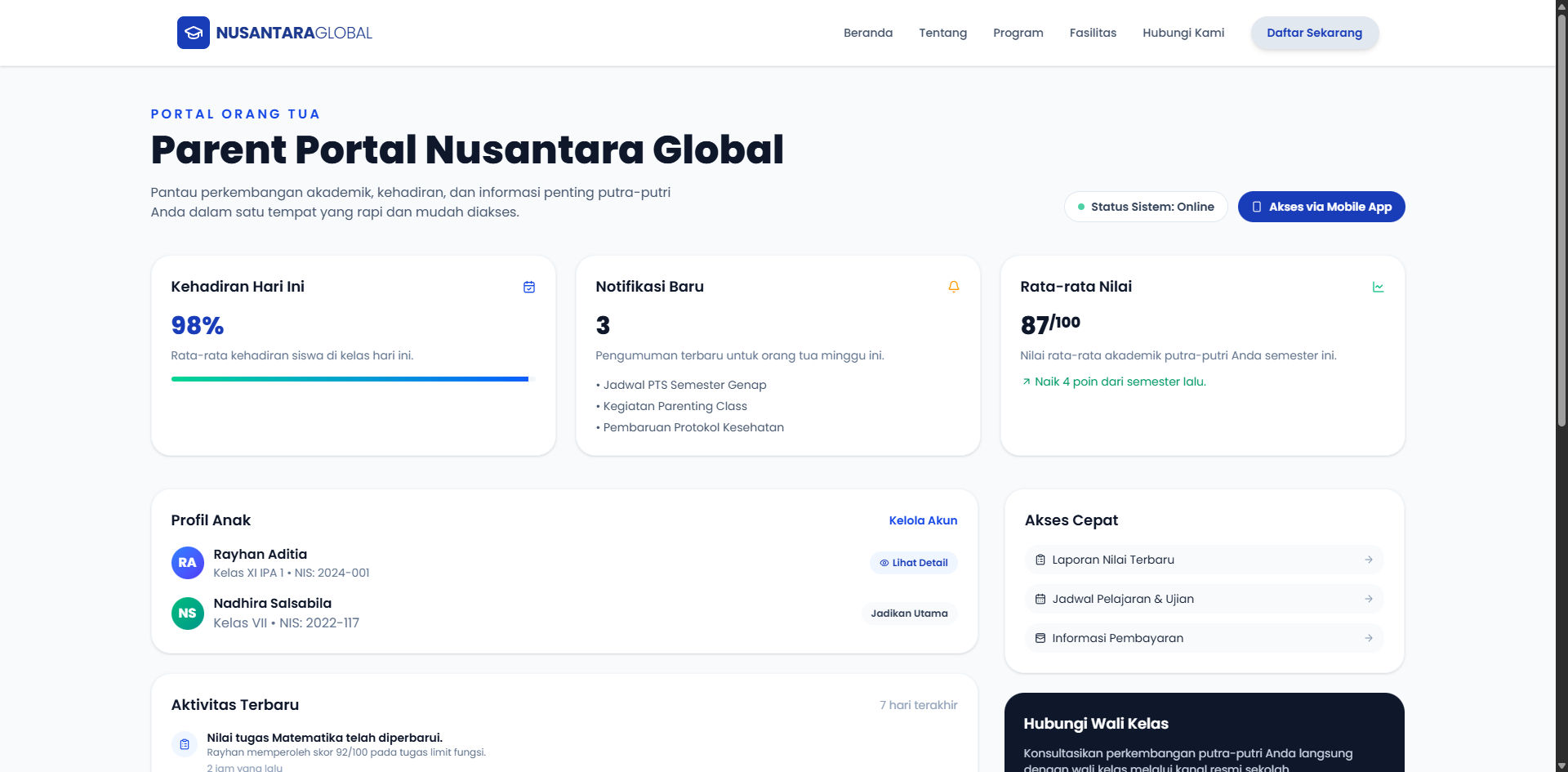Viewport: 1568px width, 772px height.
Task: Click the green status dot in Status Sistem
Action: click(x=1081, y=207)
